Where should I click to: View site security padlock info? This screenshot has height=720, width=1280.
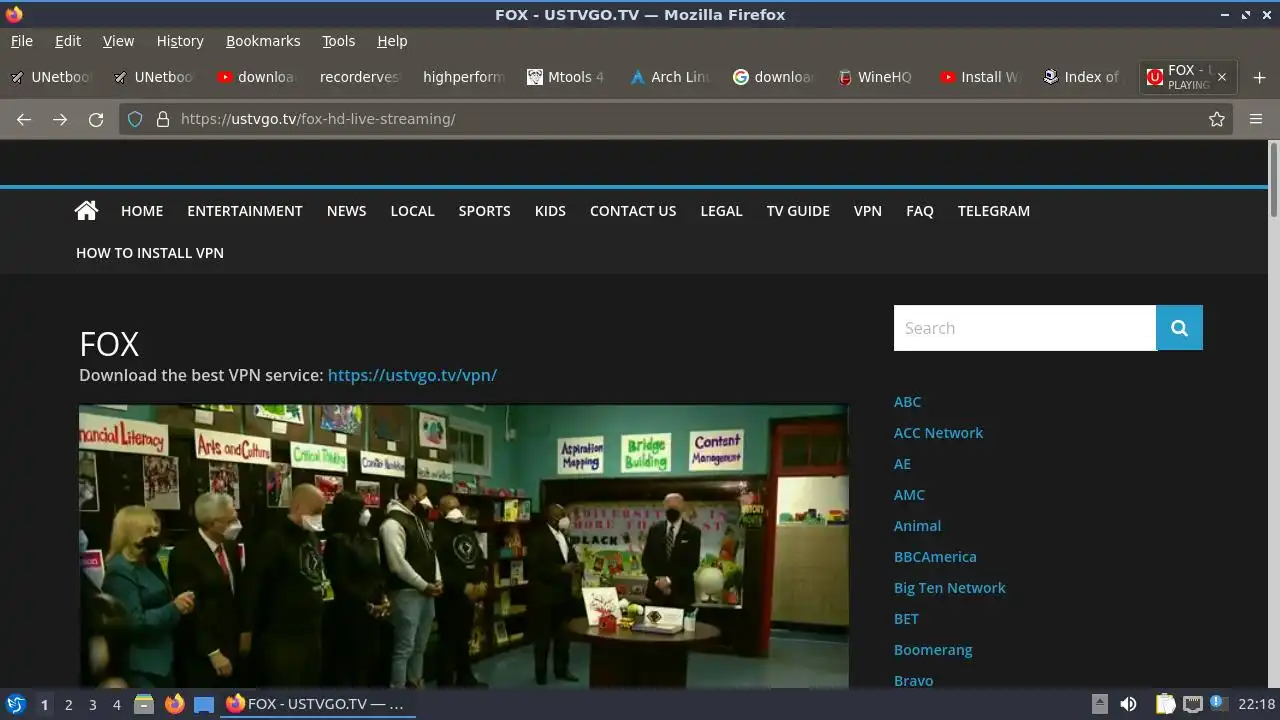[162, 119]
